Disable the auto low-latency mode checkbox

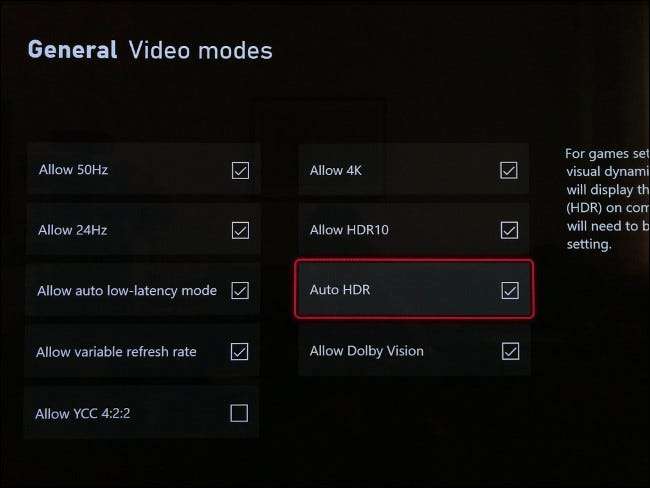pos(240,291)
